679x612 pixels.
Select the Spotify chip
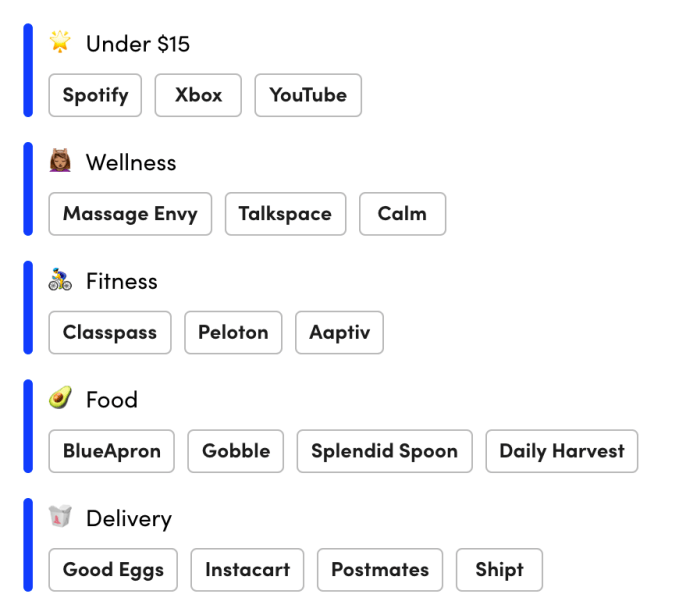[95, 95]
